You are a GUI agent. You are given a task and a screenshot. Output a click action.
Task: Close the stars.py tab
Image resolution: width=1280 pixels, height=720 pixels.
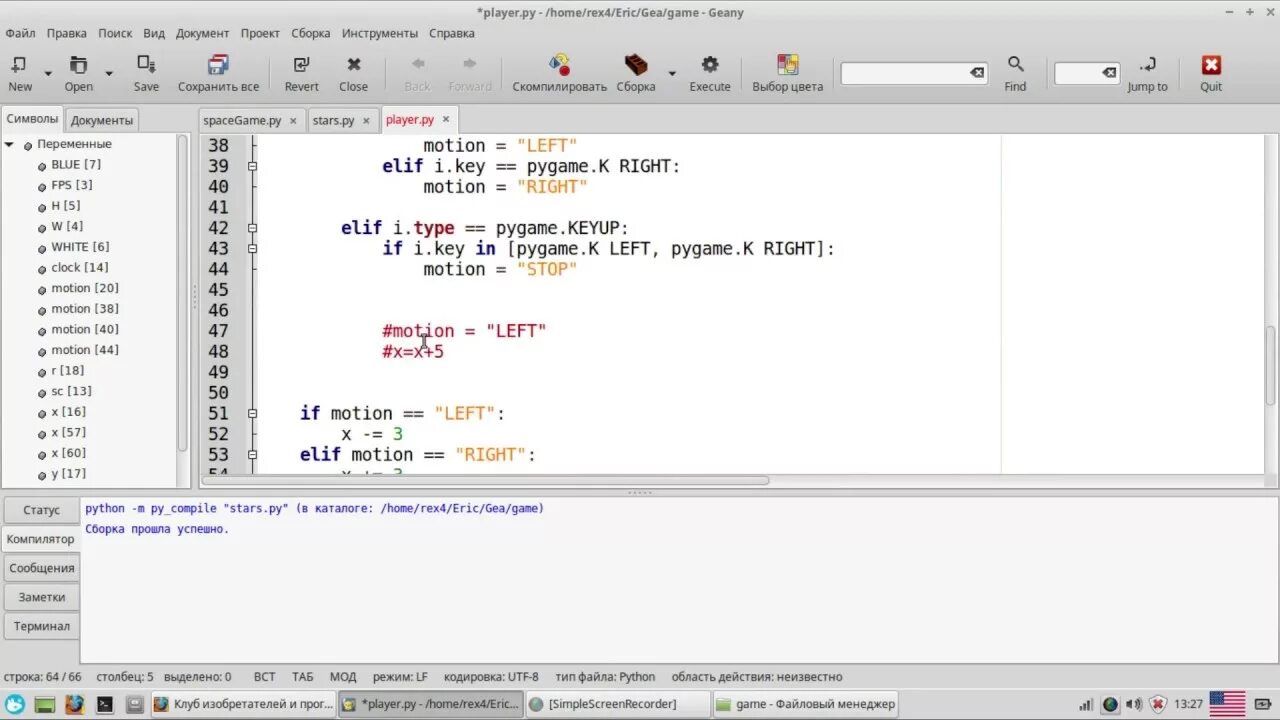click(366, 120)
